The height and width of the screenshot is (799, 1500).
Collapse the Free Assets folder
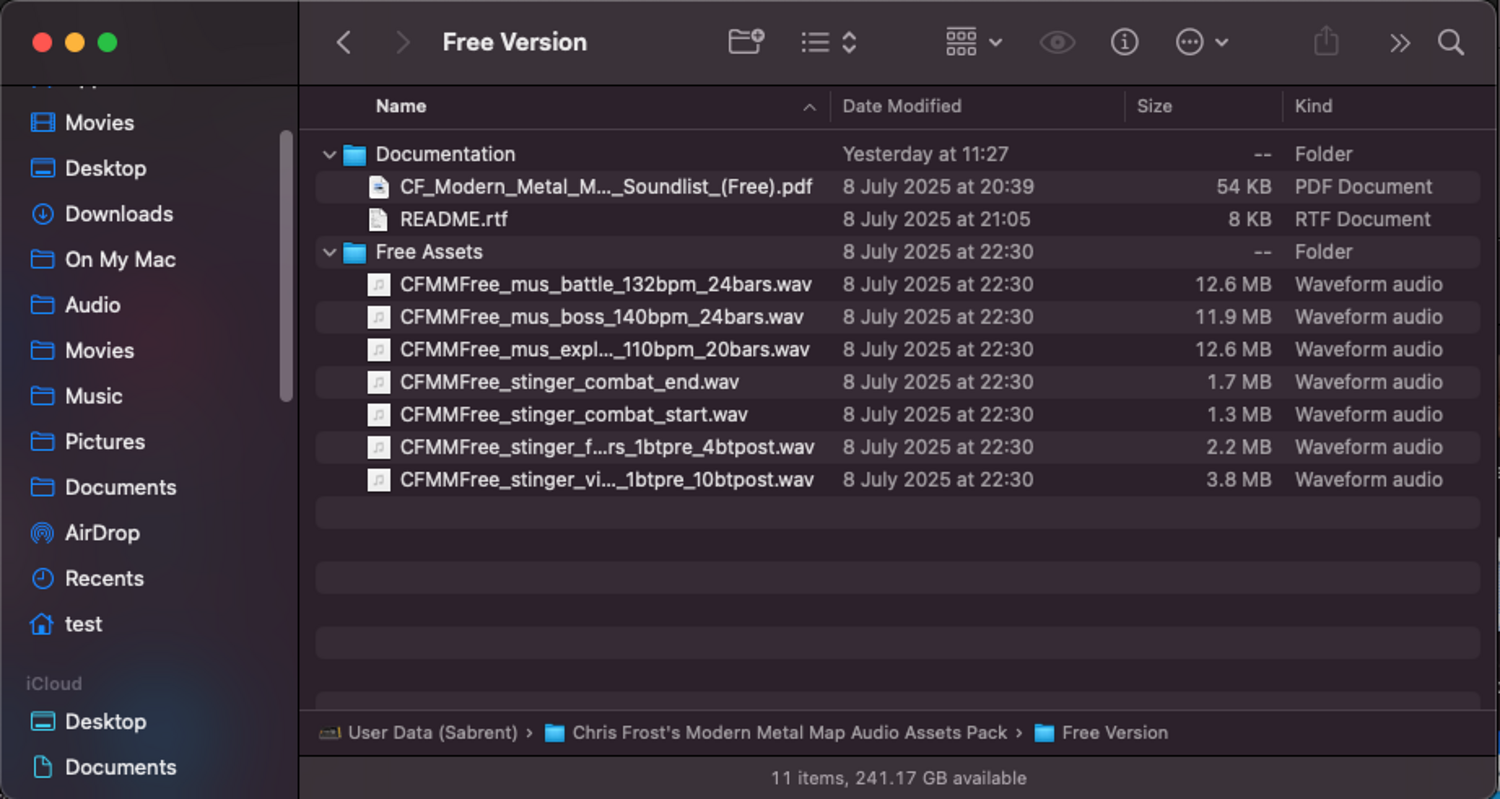329,252
